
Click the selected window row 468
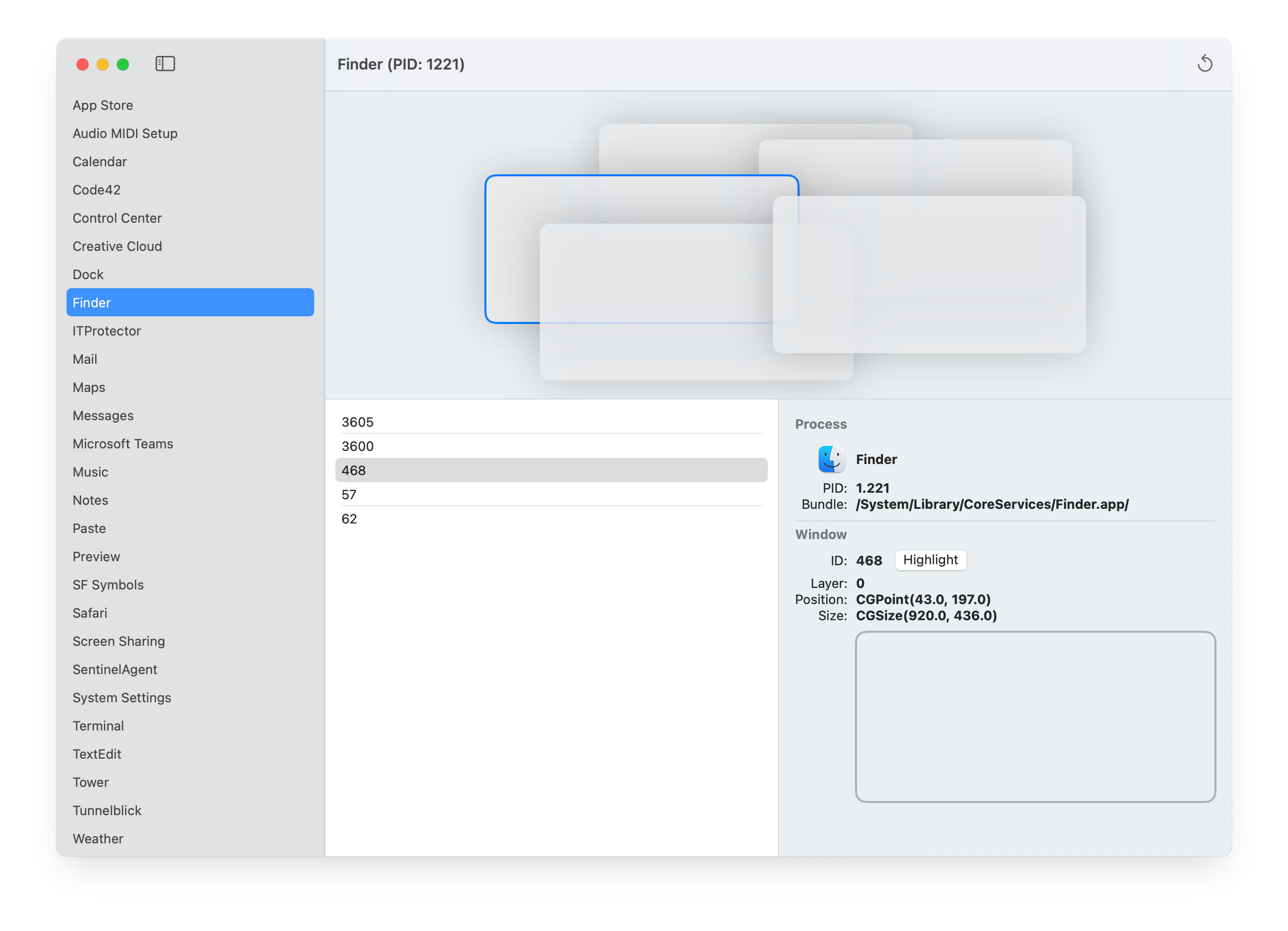tap(551, 471)
